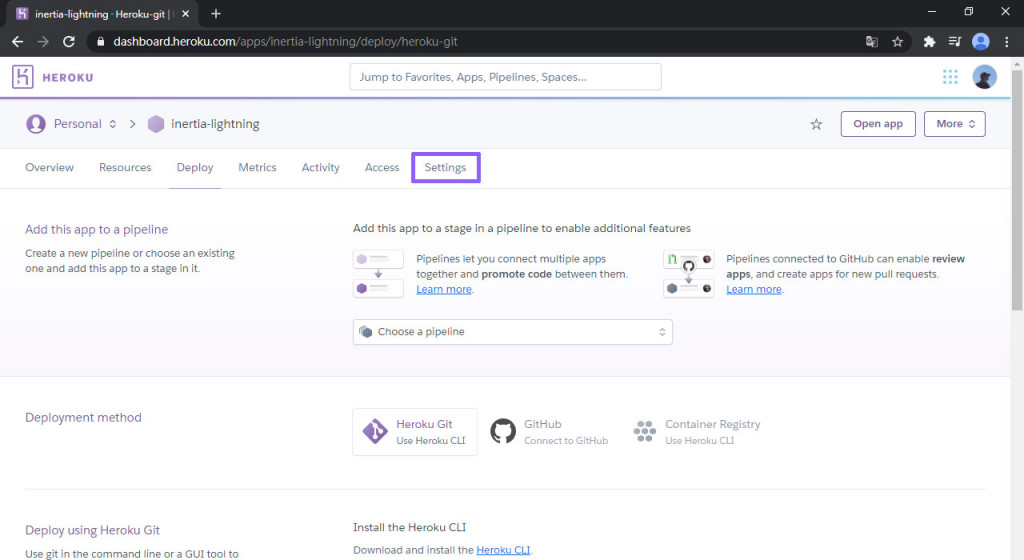The height and width of the screenshot is (560, 1024).
Task: Select Container Registry deployment method
Action: coord(697,432)
